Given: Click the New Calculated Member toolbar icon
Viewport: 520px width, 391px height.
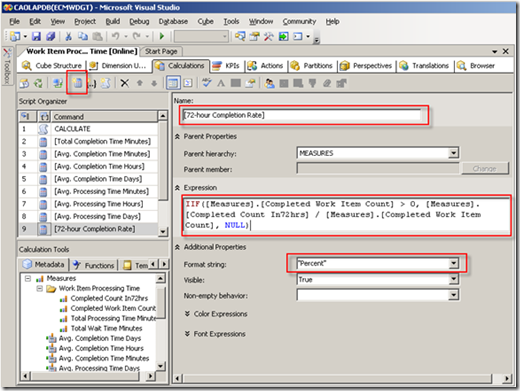Looking at the screenshot, I should pos(77,83).
